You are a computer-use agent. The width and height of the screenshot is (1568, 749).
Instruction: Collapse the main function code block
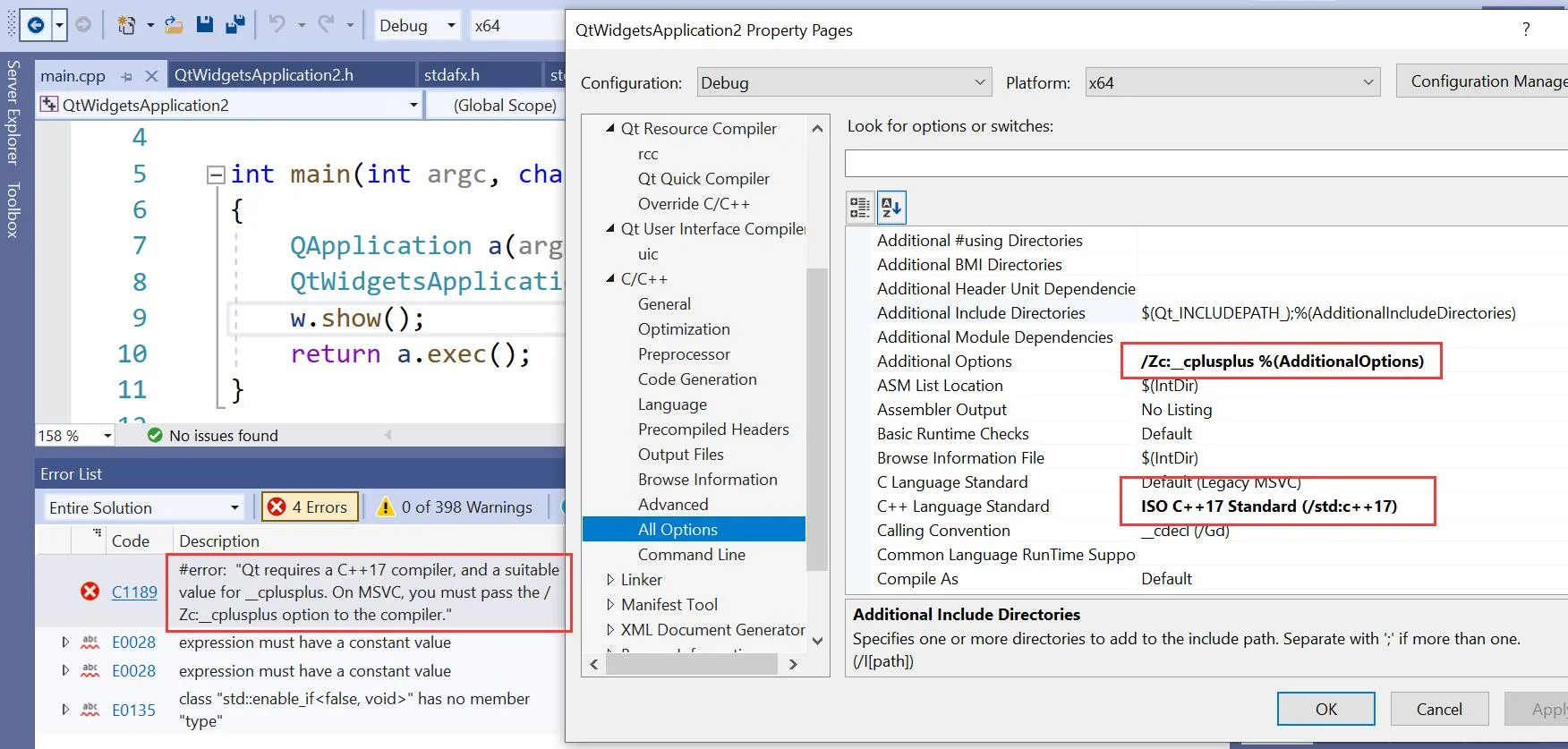[215, 174]
